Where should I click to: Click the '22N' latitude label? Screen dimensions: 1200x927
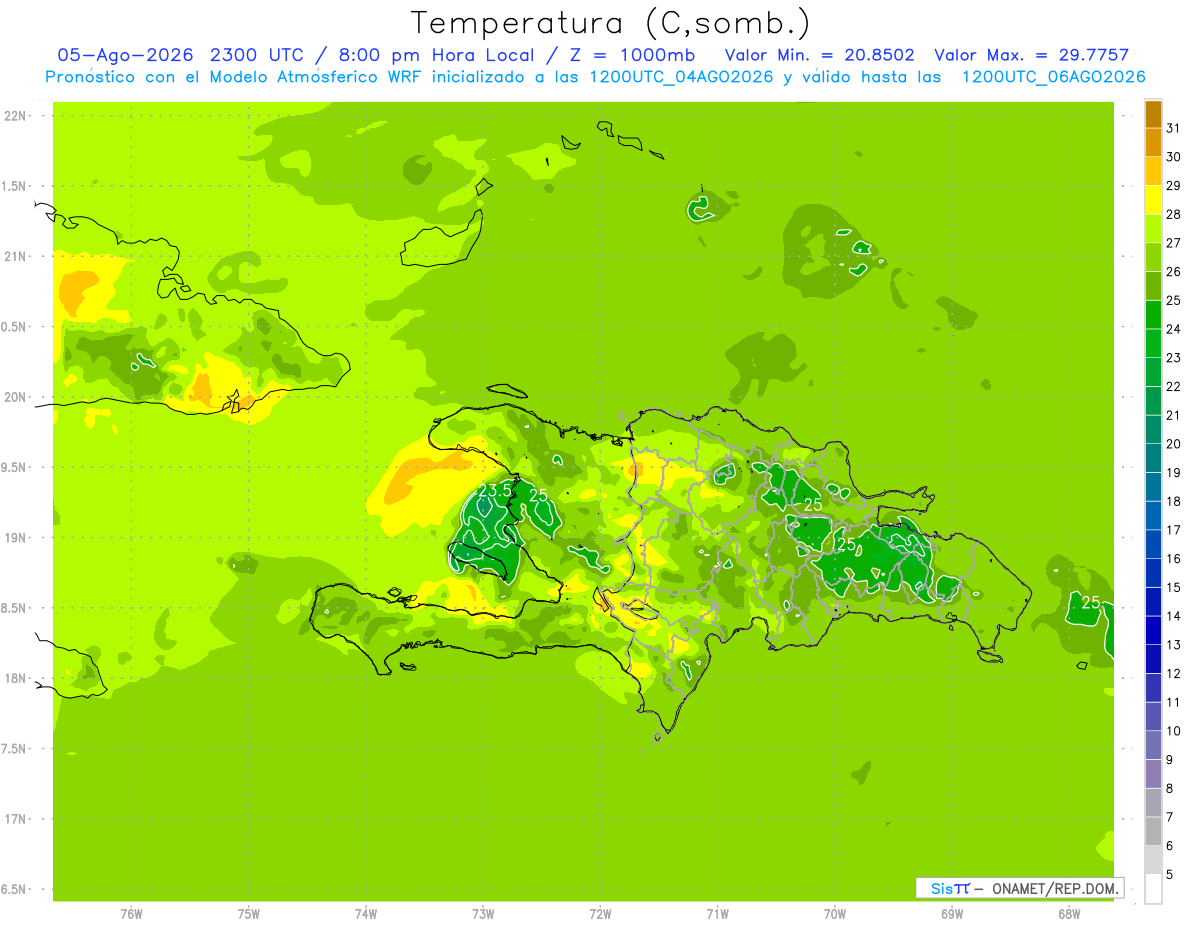point(15,116)
